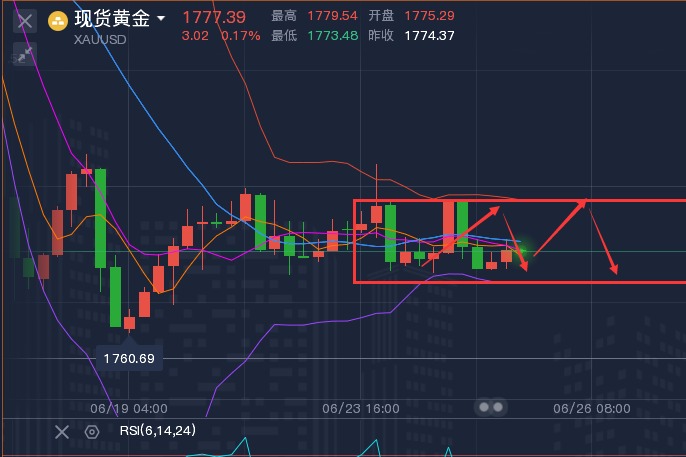Click the 06/26 08:00 time axis label
The width and height of the screenshot is (686, 457).
click(x=591, y=408)
